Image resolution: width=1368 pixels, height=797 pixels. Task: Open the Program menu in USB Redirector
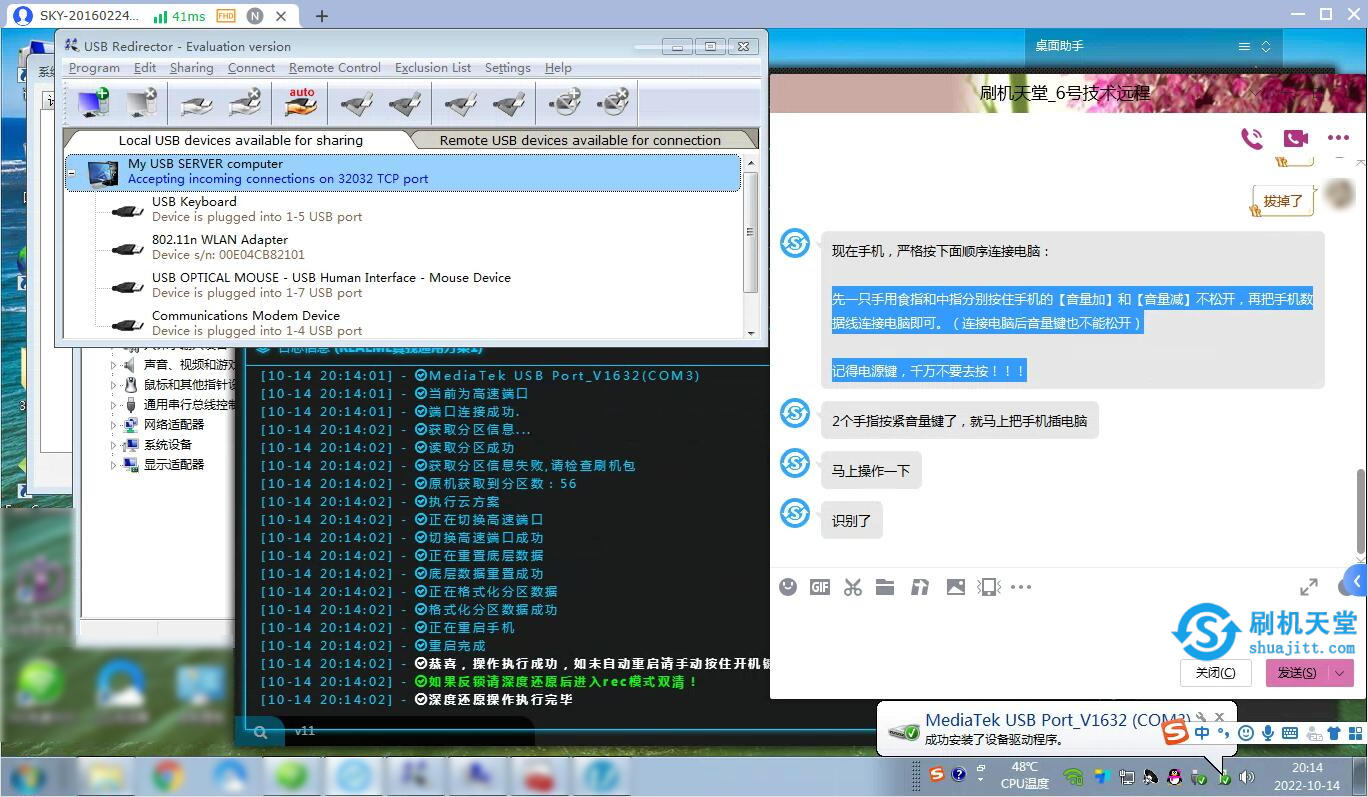[x=94, y=68]
